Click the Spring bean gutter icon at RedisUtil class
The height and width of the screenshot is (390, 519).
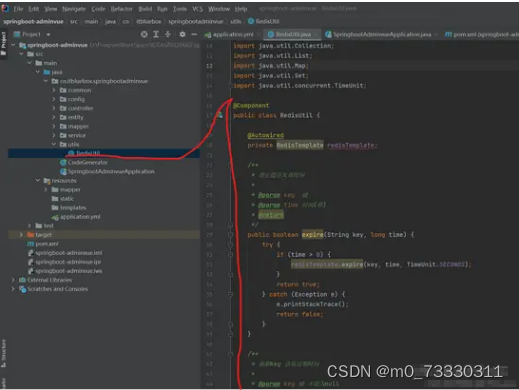tap(220, 115)
